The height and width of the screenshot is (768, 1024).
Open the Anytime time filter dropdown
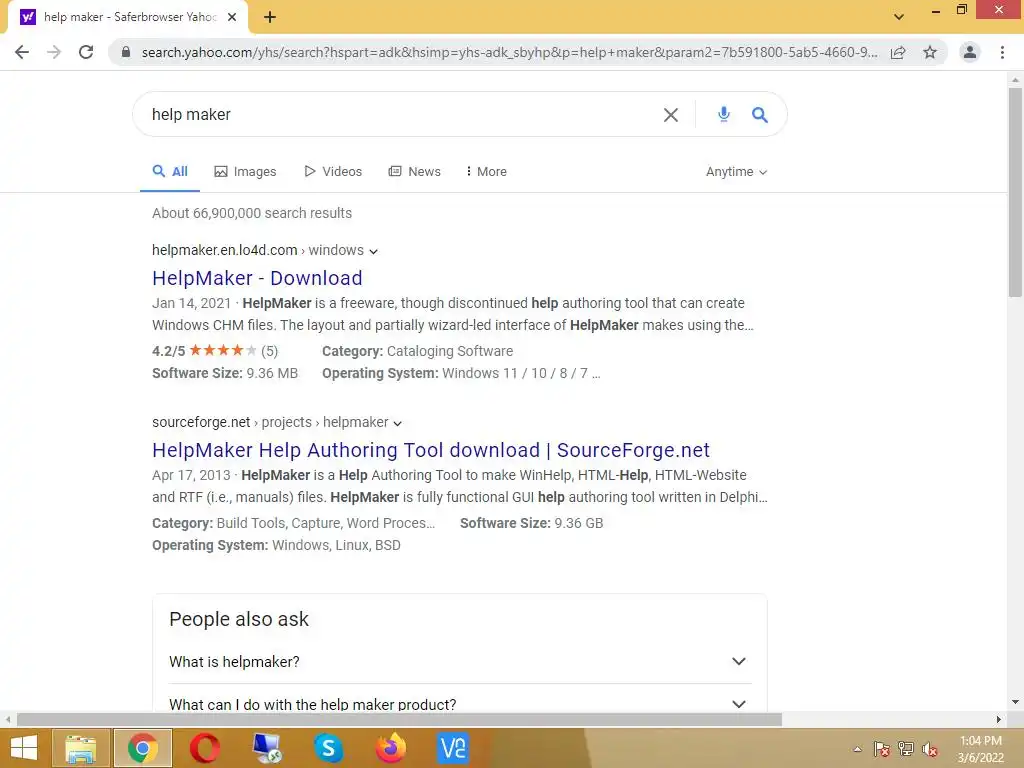736,172
